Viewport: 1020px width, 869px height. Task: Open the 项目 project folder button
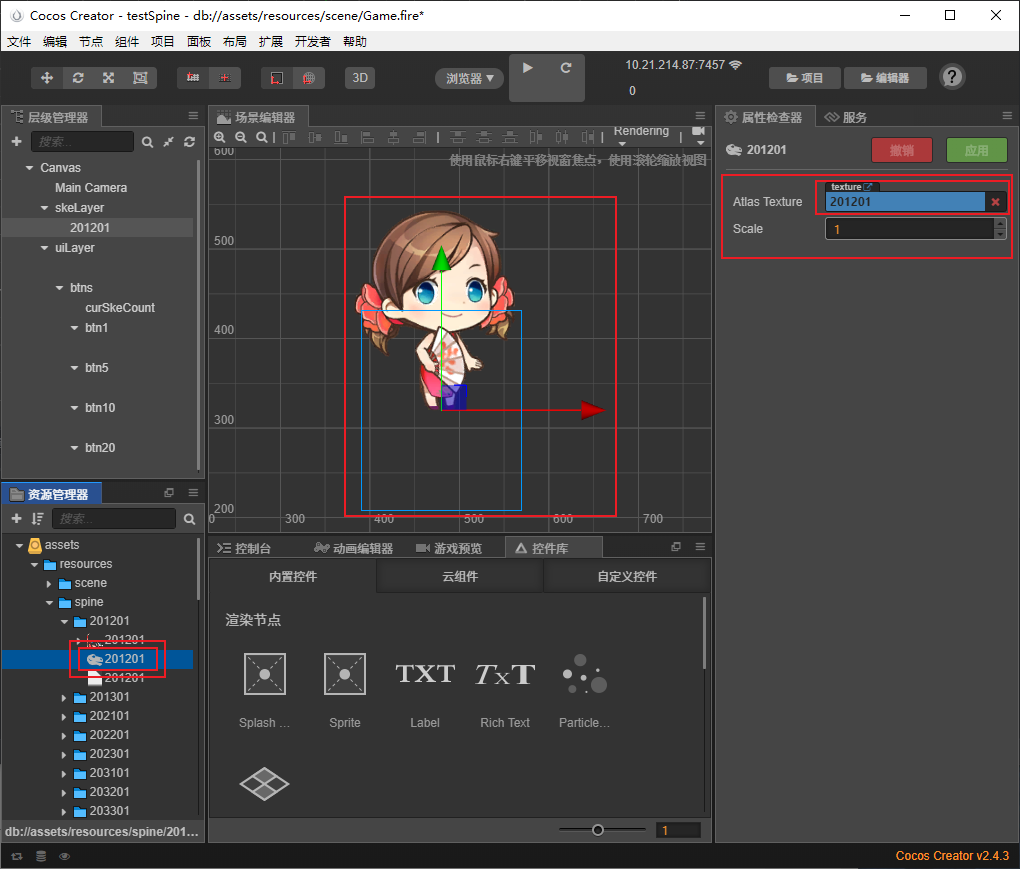(805, 78)
